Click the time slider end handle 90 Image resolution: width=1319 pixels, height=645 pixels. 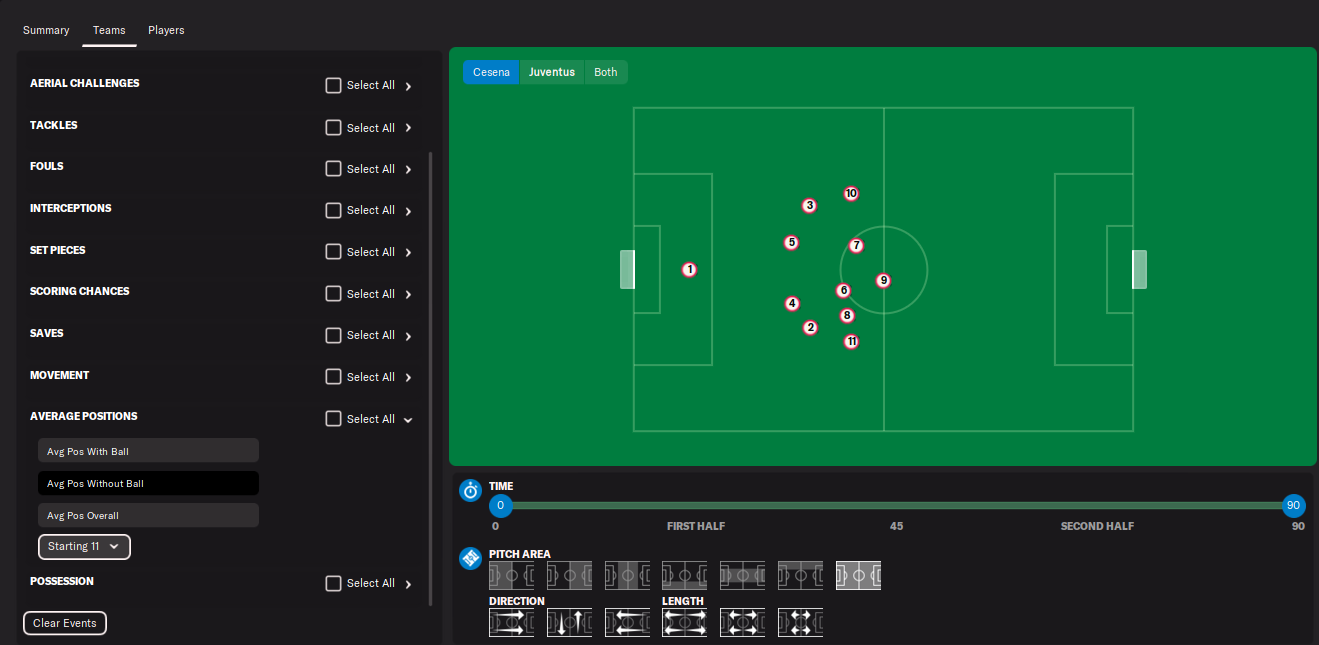(x=1293, y=505)
